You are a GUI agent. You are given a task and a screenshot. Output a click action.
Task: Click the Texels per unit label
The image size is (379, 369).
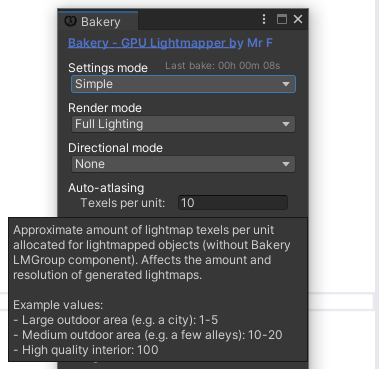pos(123,203)
